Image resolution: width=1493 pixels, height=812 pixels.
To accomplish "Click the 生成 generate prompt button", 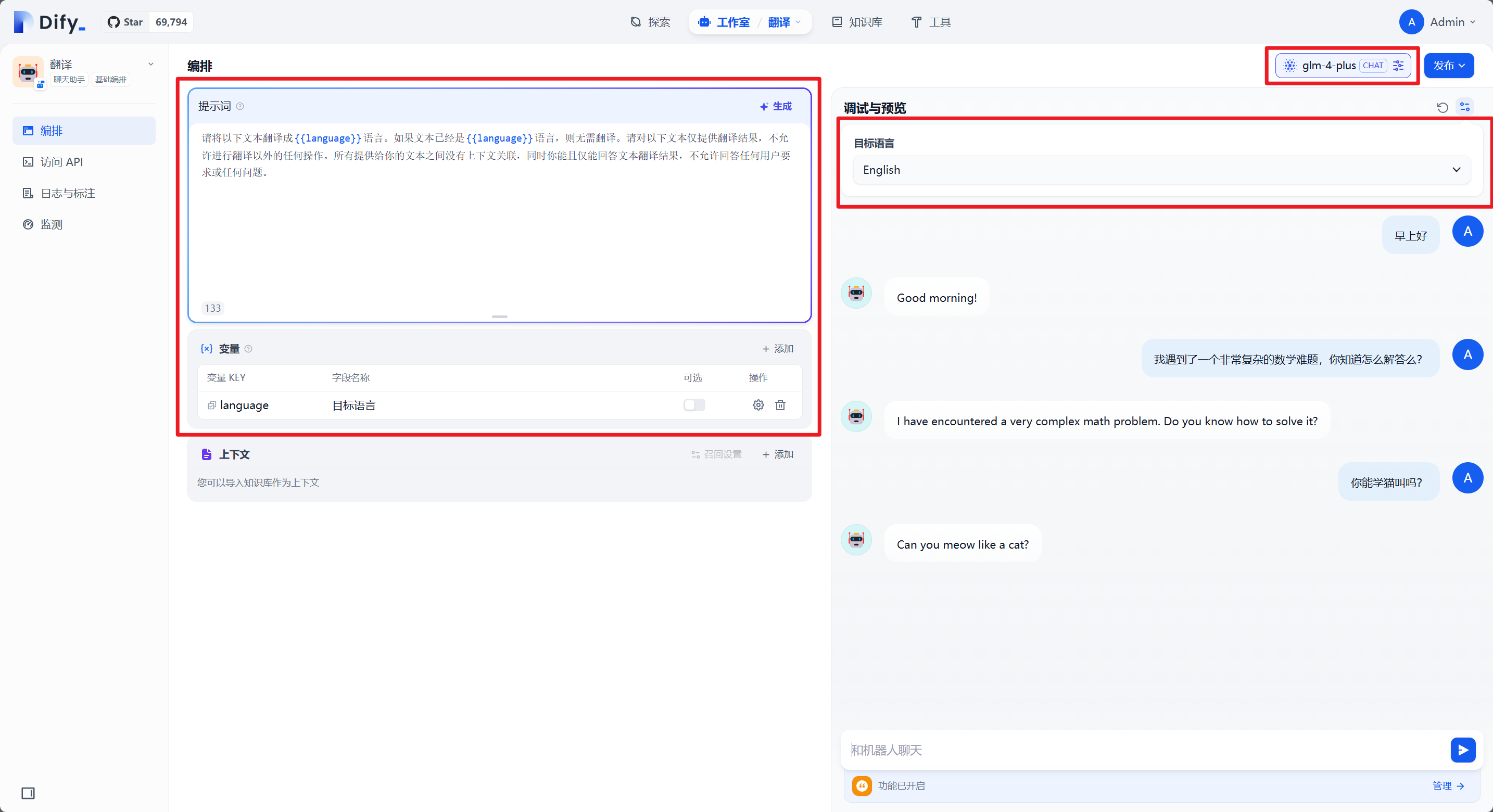I will 776,106.
